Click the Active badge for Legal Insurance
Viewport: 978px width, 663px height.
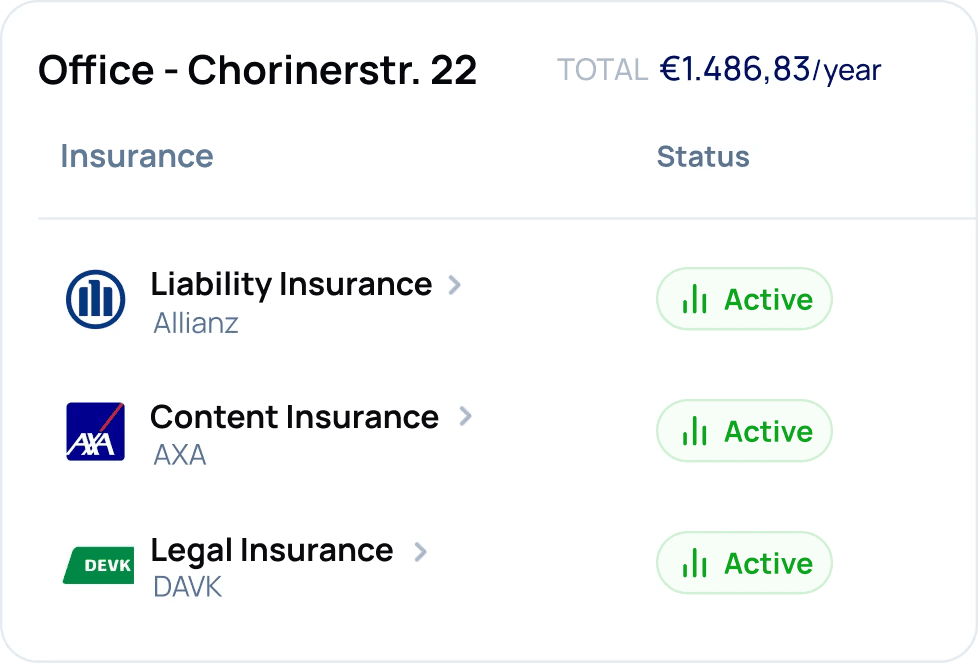coord(744,563)
